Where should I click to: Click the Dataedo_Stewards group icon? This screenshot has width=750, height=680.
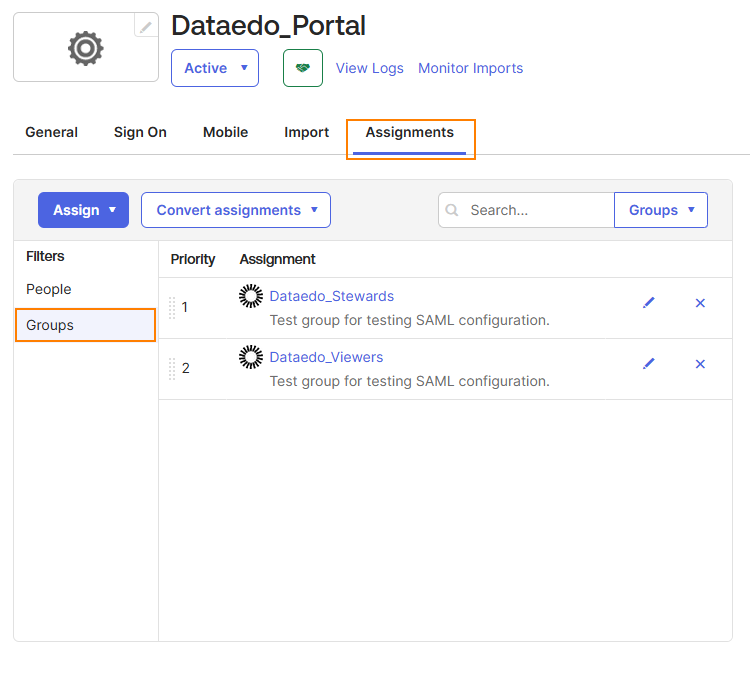point(251,296)
